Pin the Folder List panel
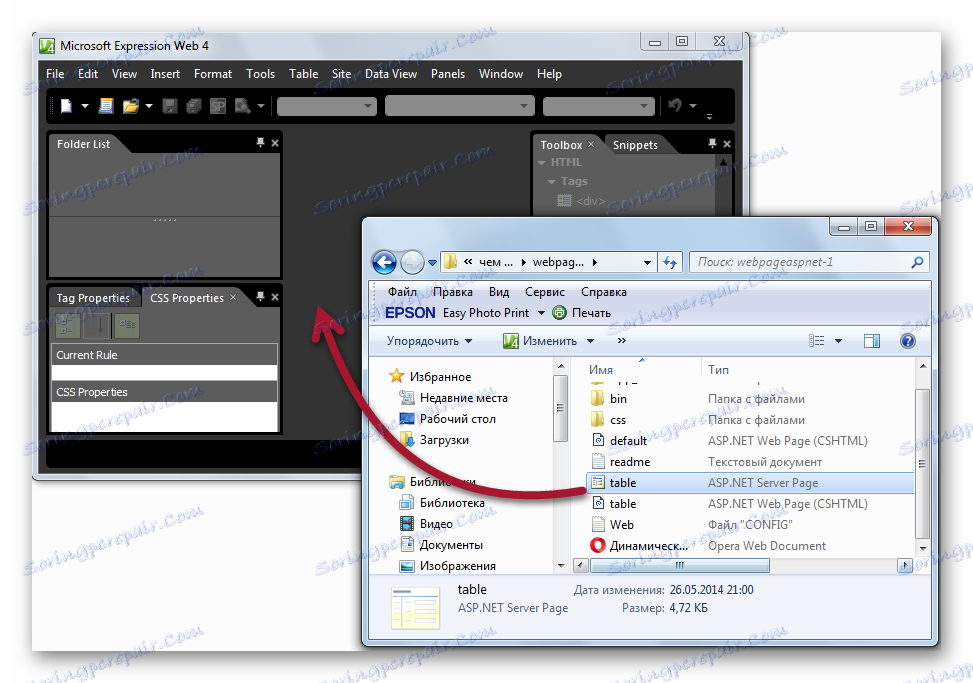This screenshot has width=973, height=683. pos(259,143)
